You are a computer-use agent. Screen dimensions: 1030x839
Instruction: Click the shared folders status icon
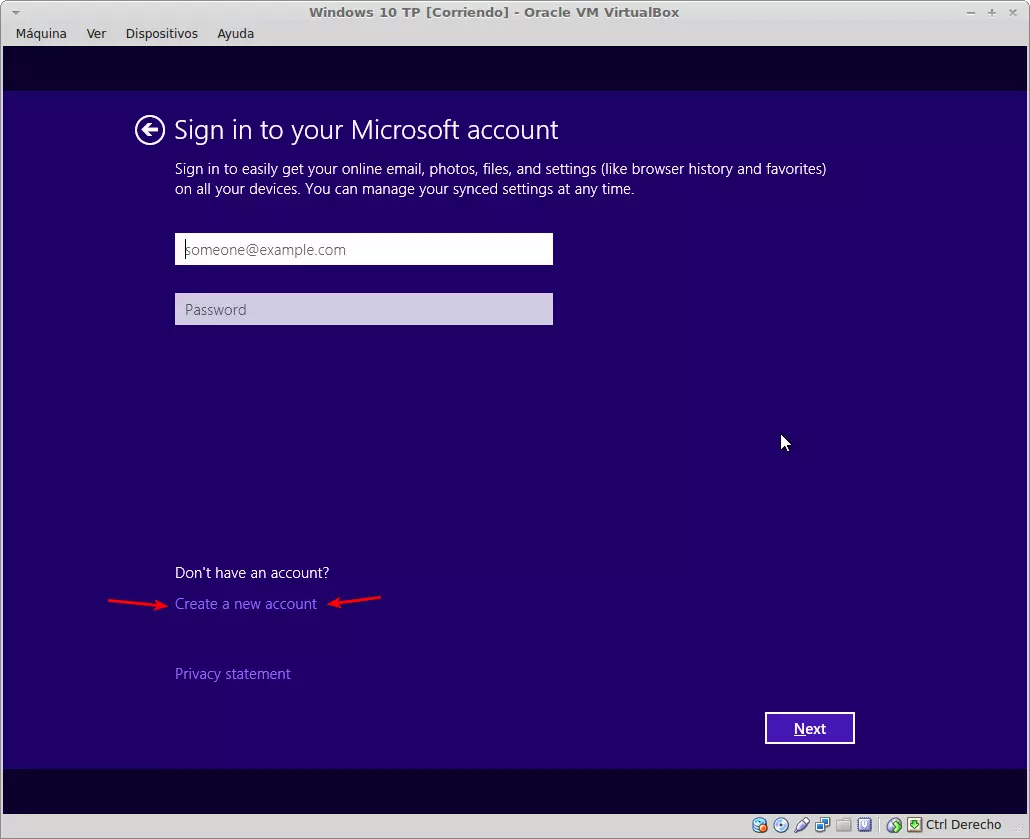pos(844,825)
